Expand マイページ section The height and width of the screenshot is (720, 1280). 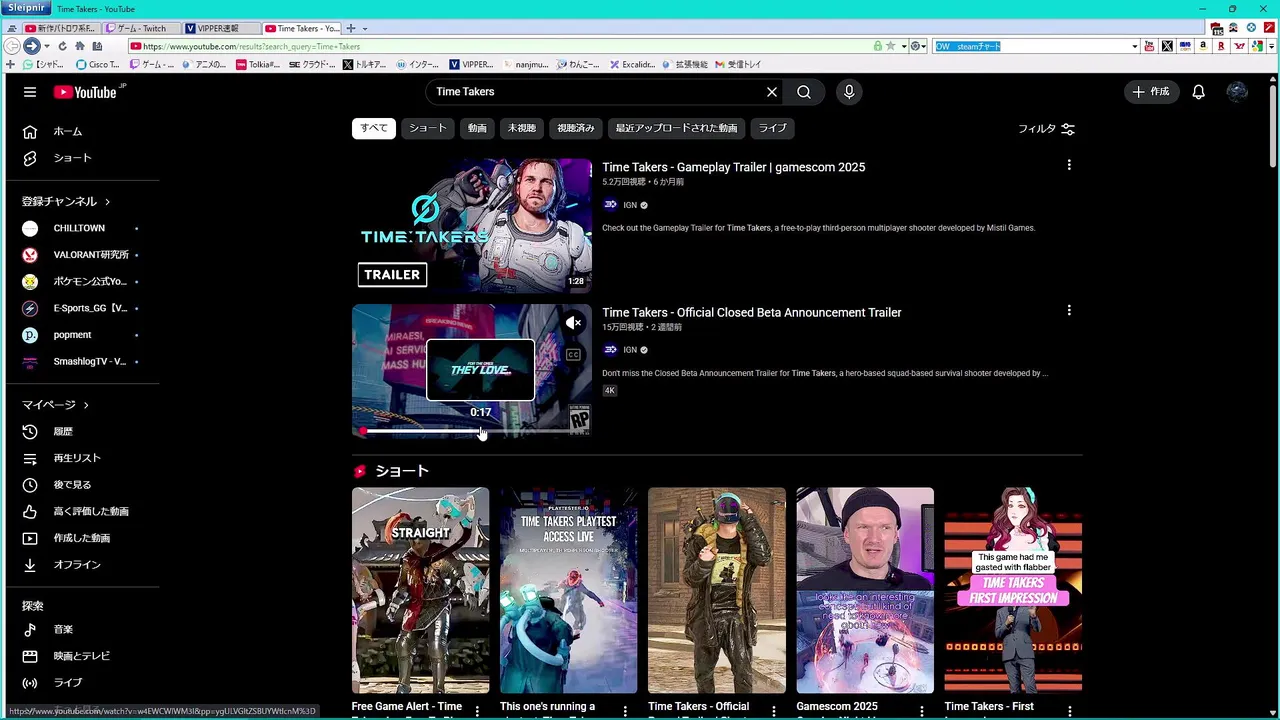point(56,405)
